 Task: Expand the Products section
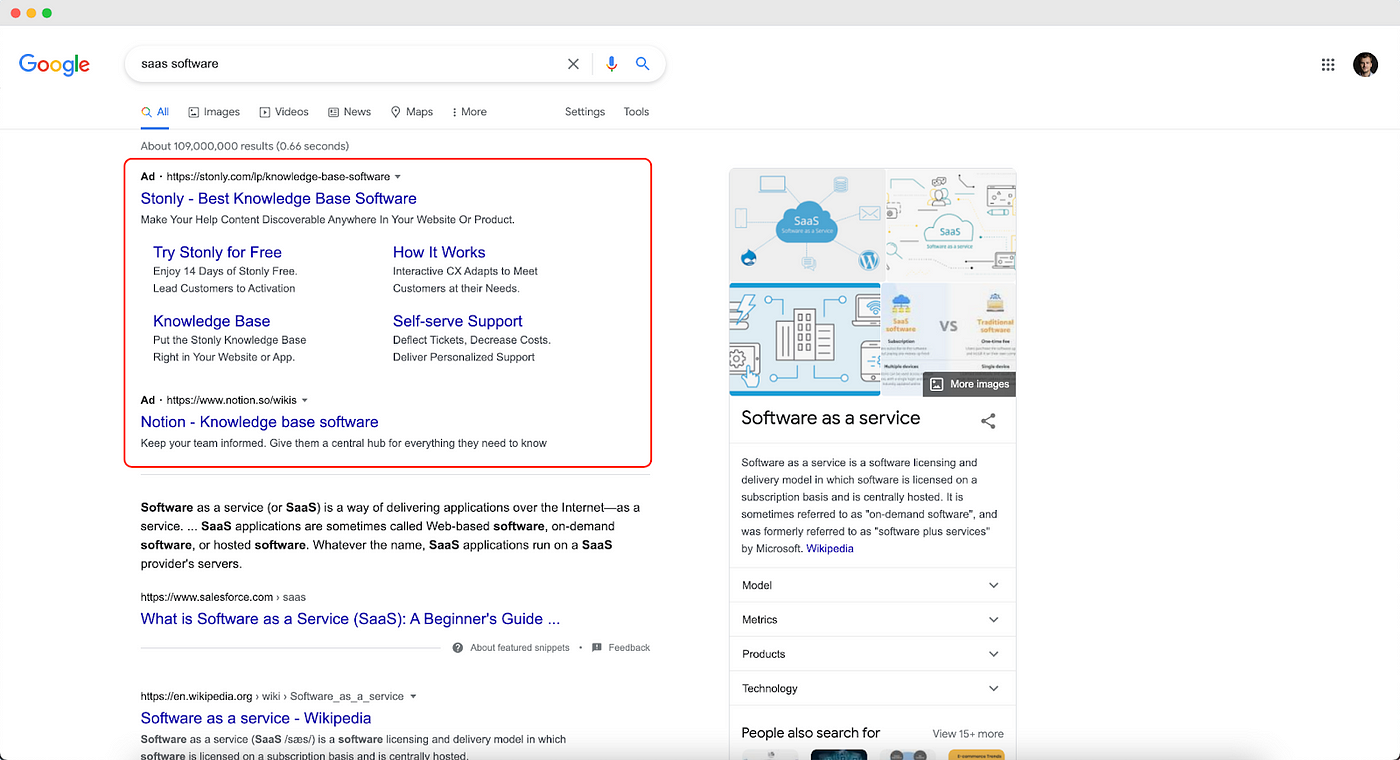click(x=873, y=654)
